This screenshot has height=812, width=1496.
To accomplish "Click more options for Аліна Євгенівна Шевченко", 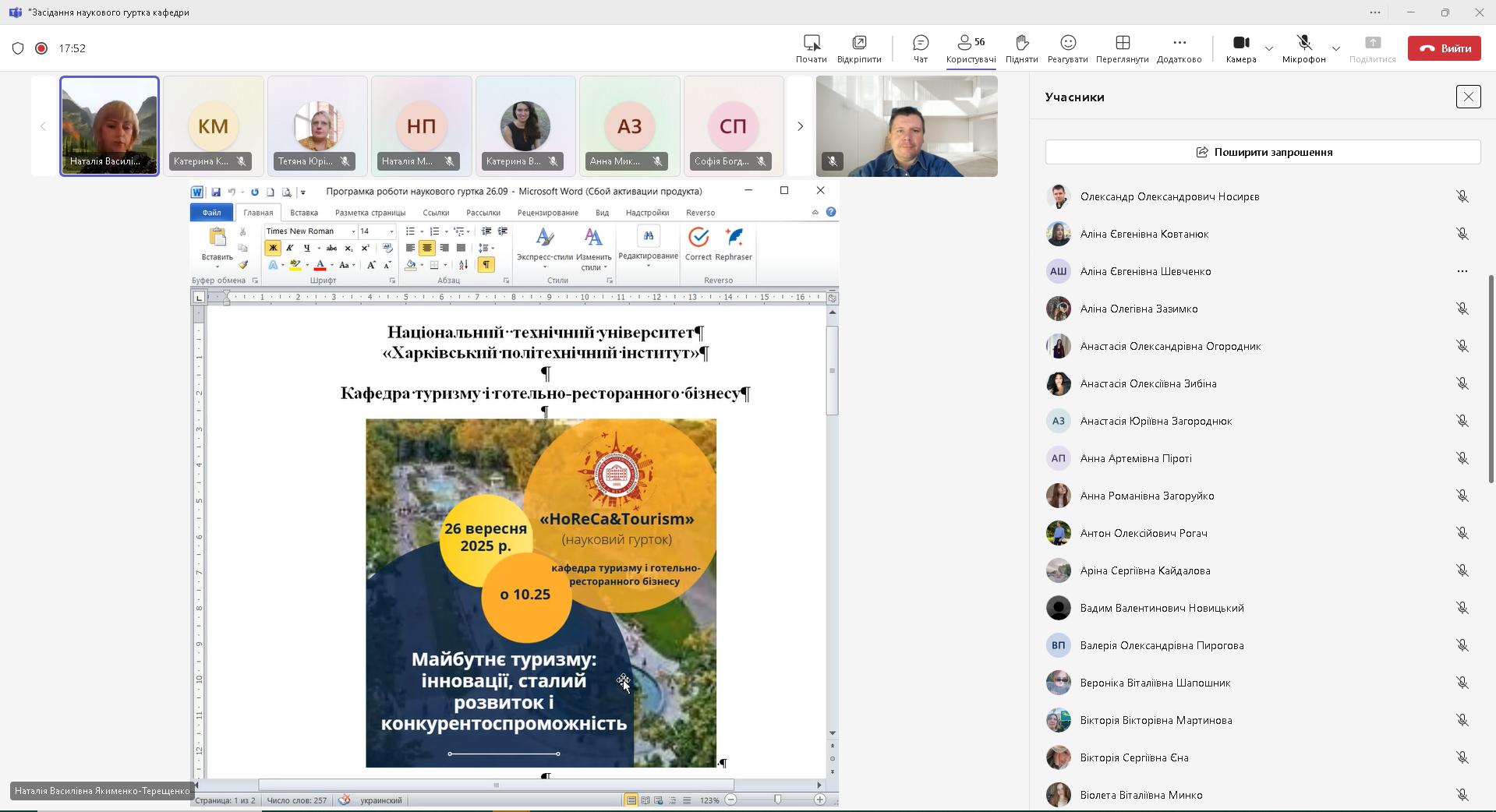I will [1462, 271].
